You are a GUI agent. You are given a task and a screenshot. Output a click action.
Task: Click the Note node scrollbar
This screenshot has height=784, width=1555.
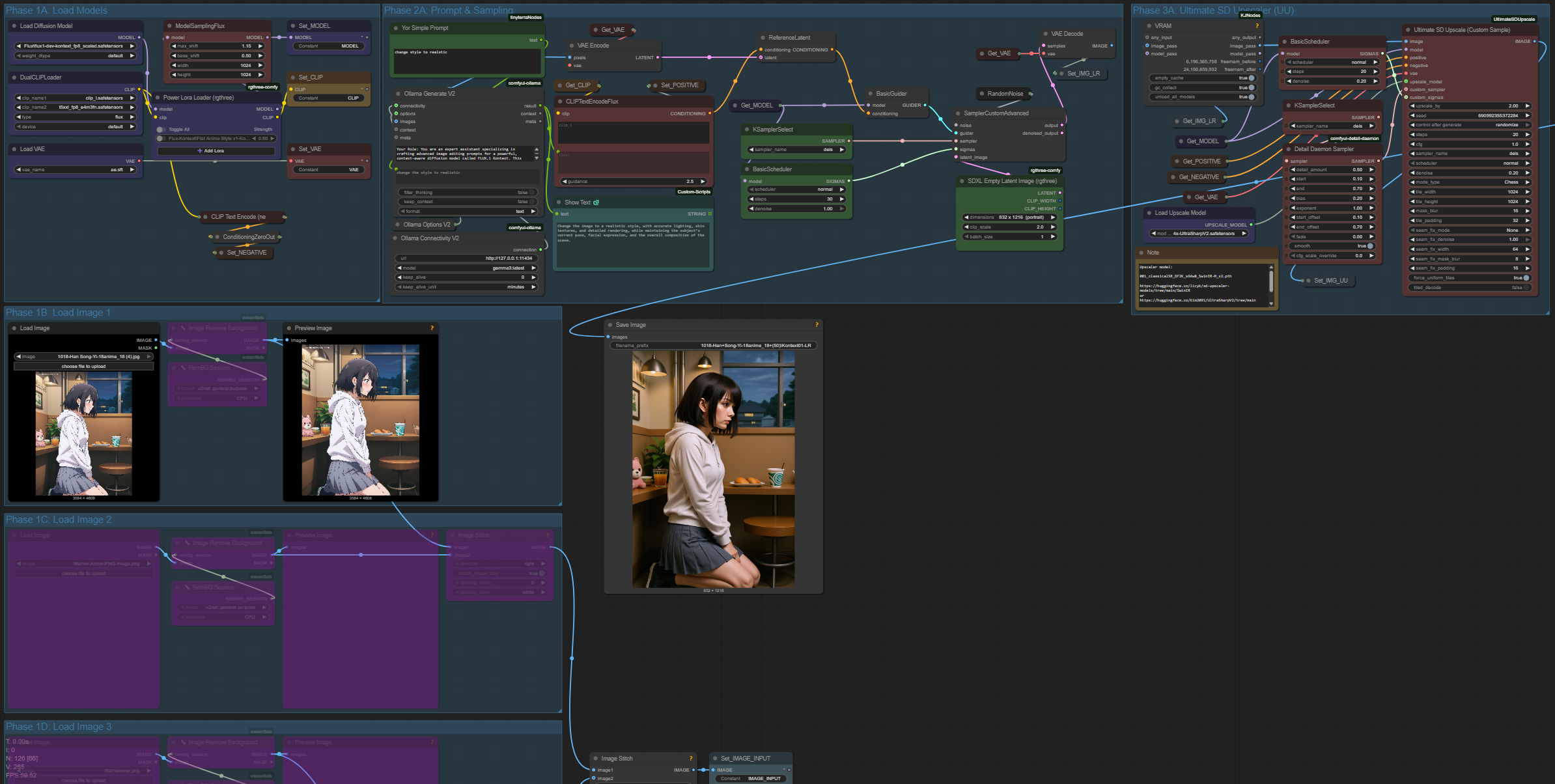1270,281
